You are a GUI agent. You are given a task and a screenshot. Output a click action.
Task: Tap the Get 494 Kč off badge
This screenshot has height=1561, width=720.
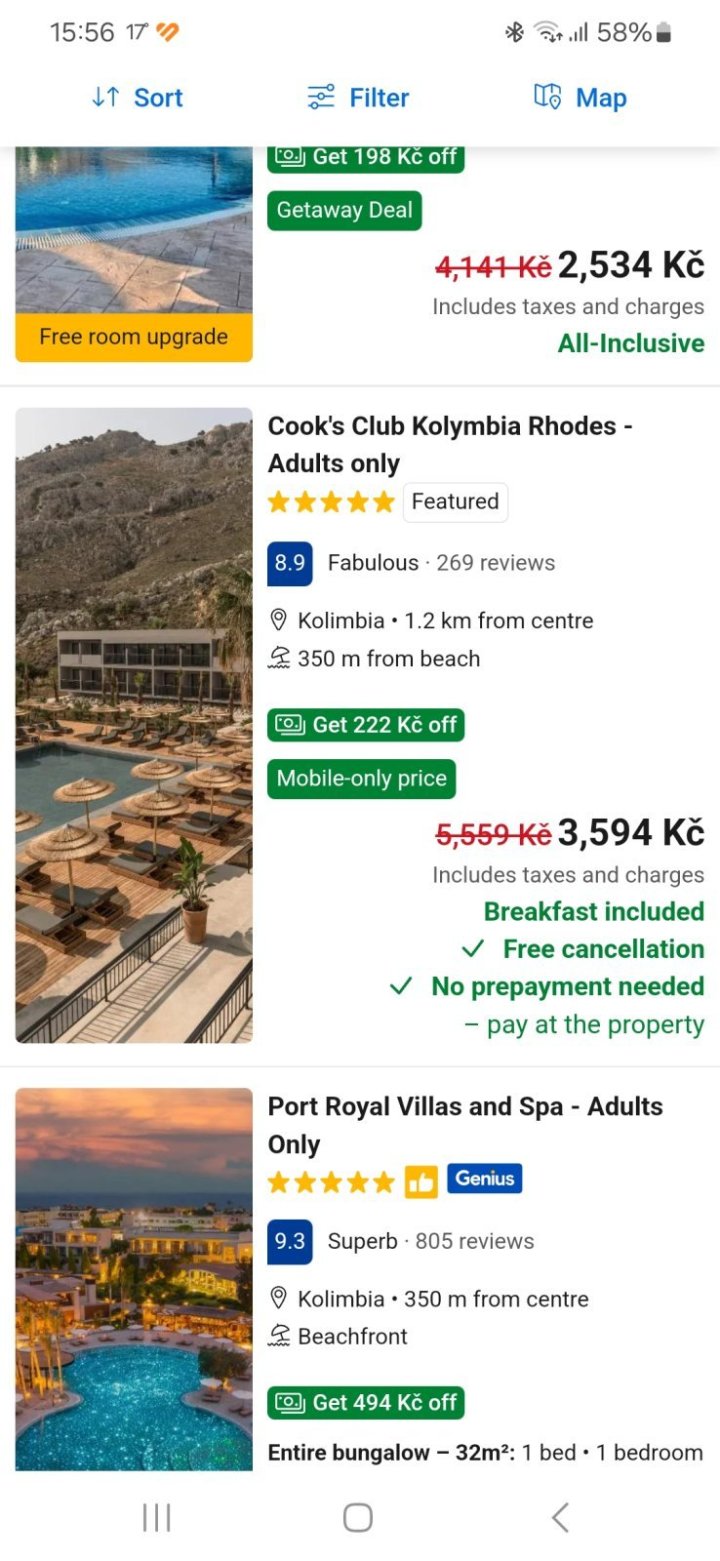pos(366,1403)
